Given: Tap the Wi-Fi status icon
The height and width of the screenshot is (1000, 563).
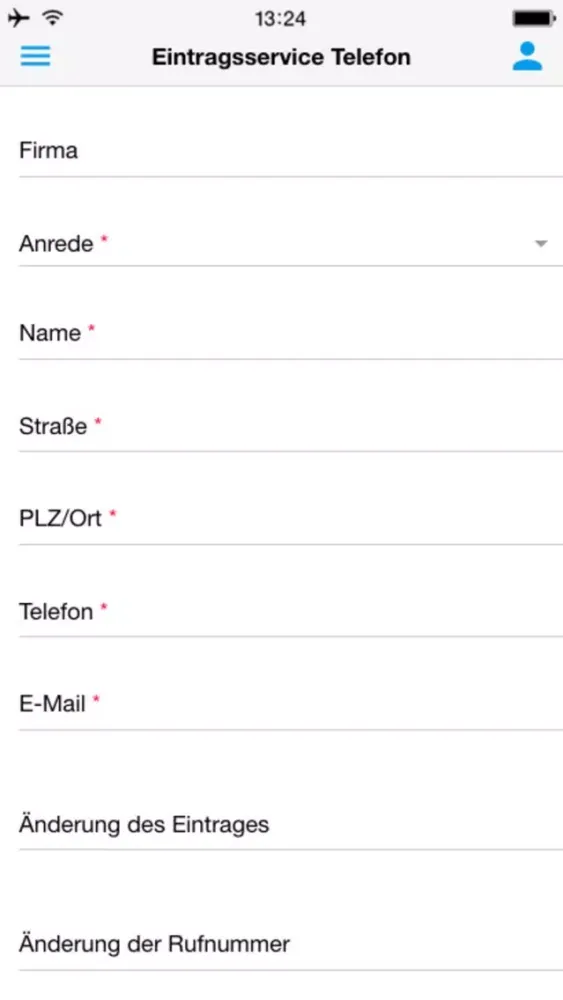Looking at the screenshot, I should point(53,18).
